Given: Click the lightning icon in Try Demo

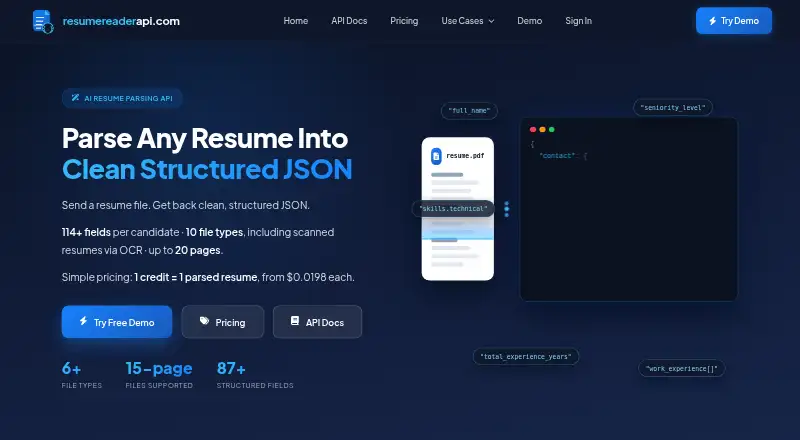Looking at the screenshot, I should click(712, 21).
